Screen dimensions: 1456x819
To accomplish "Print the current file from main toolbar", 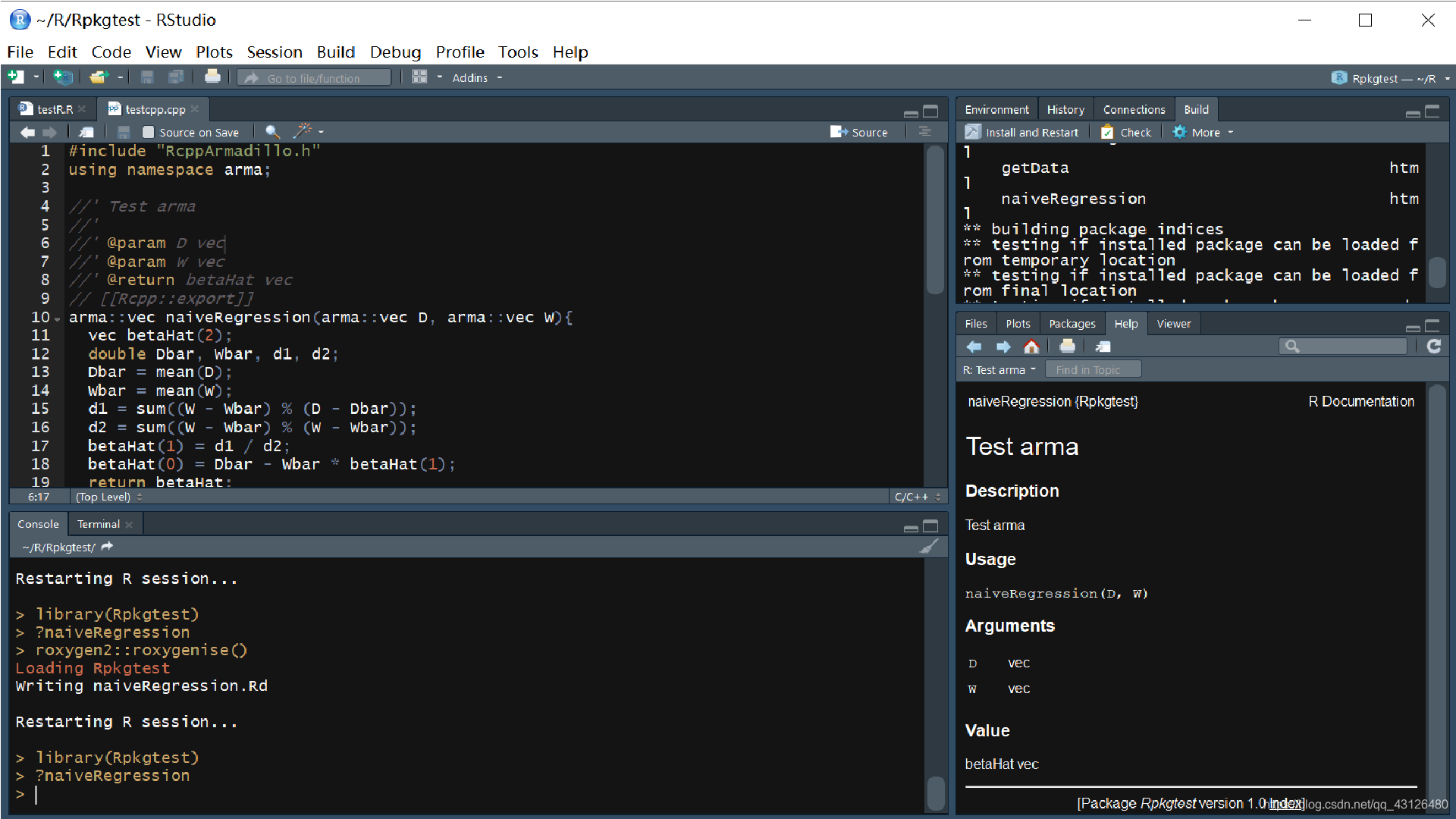I will pyautogui.click(x=212, y=77).
